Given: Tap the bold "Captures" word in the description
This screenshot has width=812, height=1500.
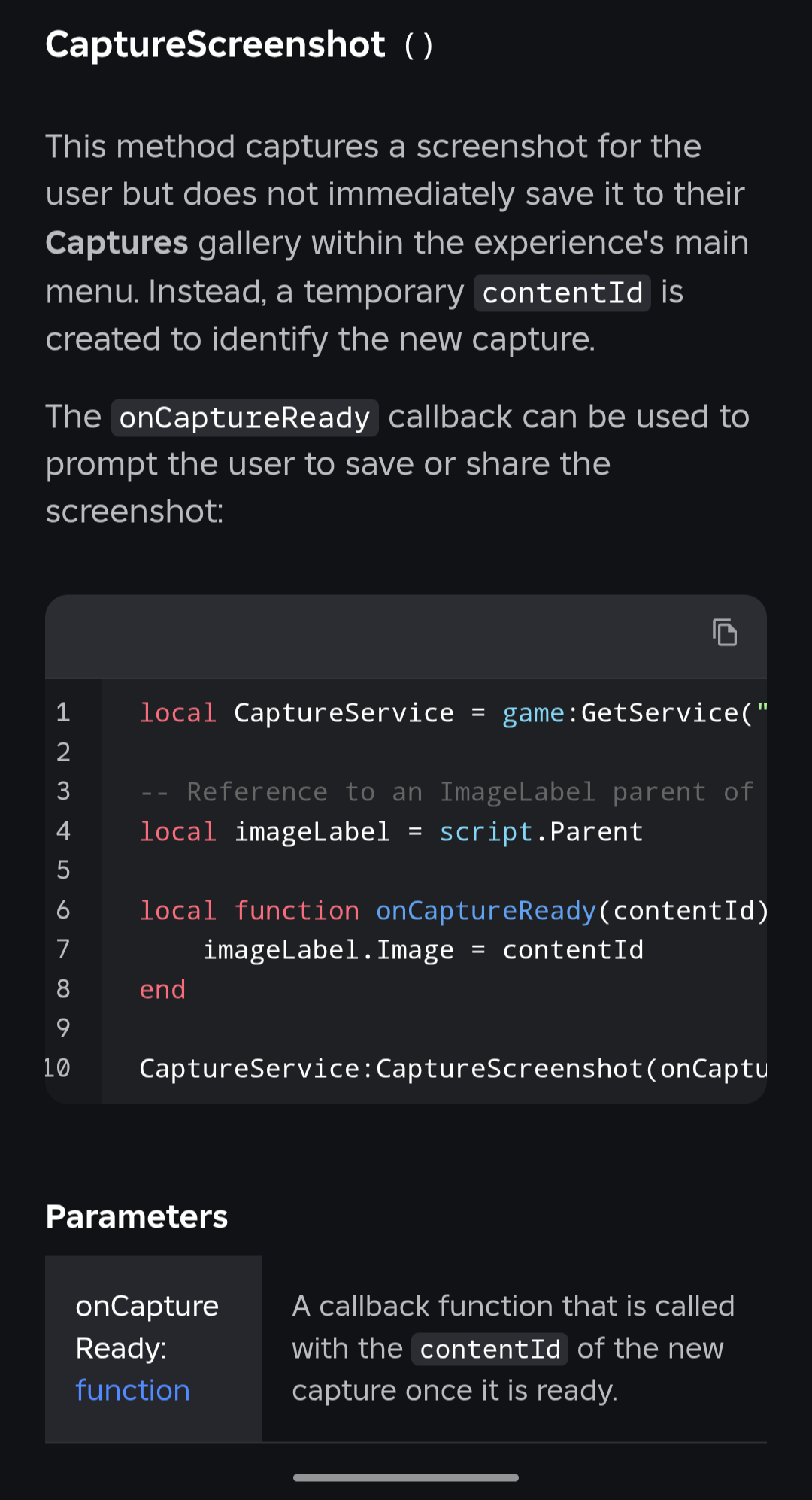Looking at the screenshot, I should tap(117, 243).
